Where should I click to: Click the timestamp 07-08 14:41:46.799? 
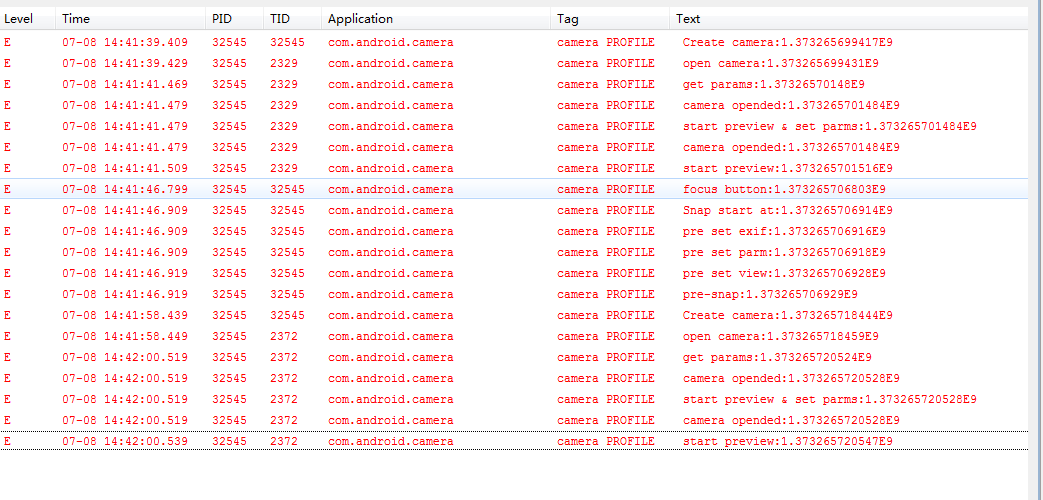tap(125, 189)
